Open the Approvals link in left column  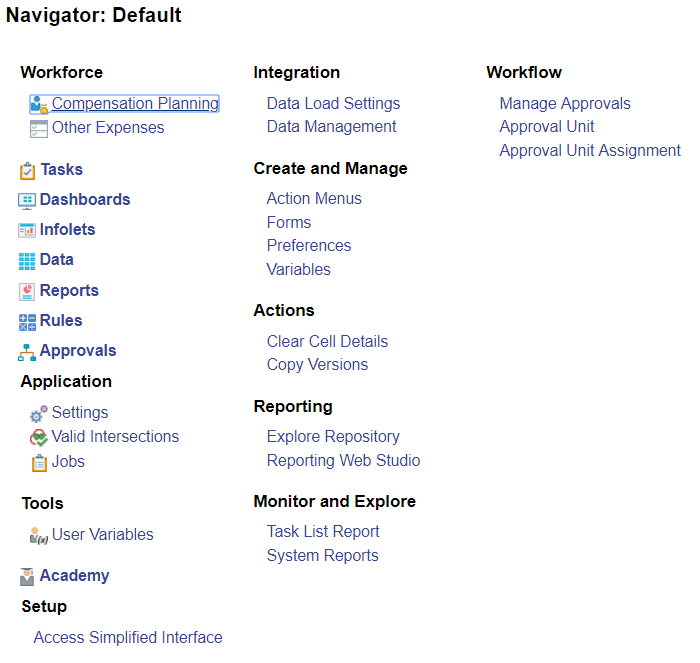click(78, 351)
